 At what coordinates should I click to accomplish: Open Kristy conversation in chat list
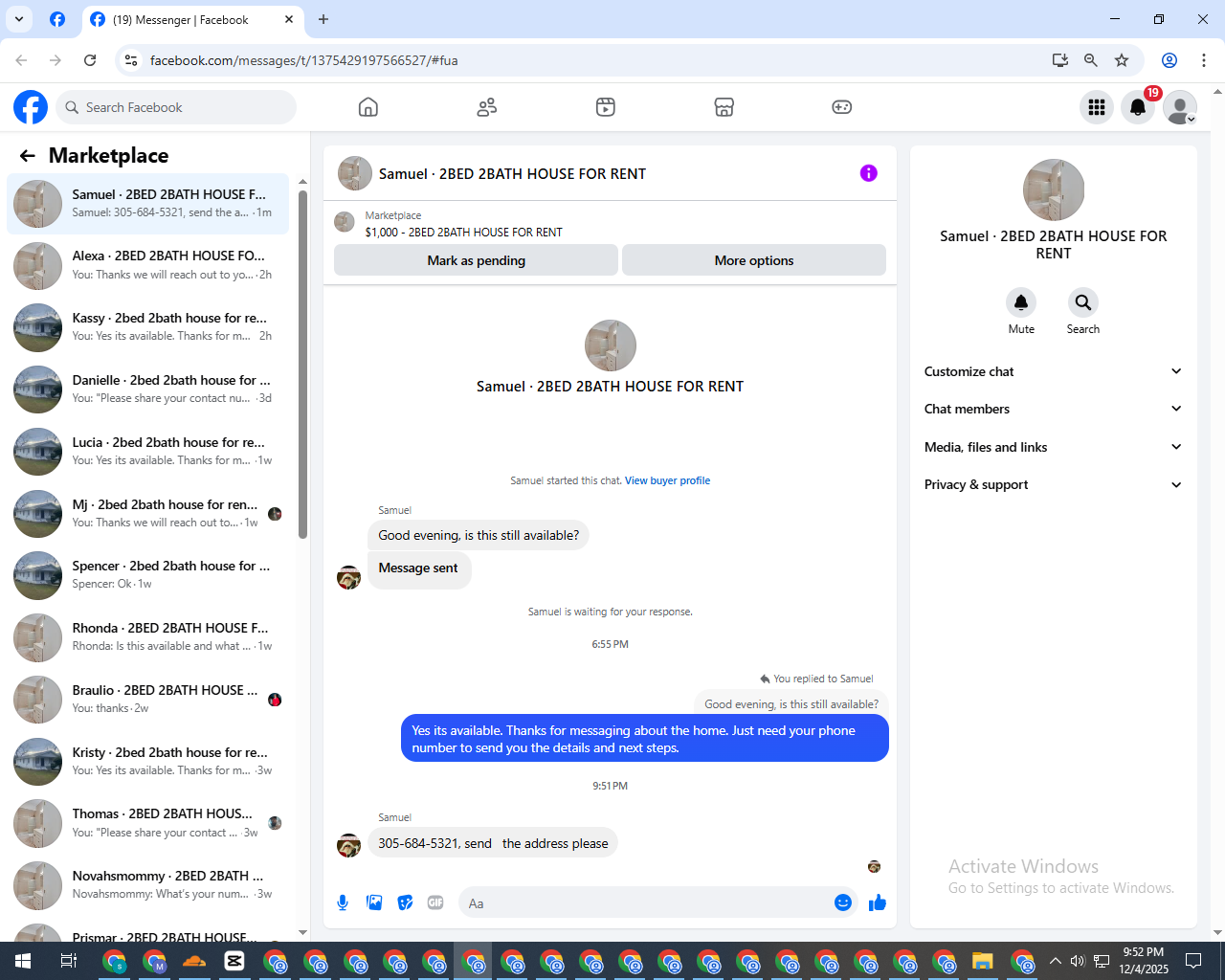148,762
